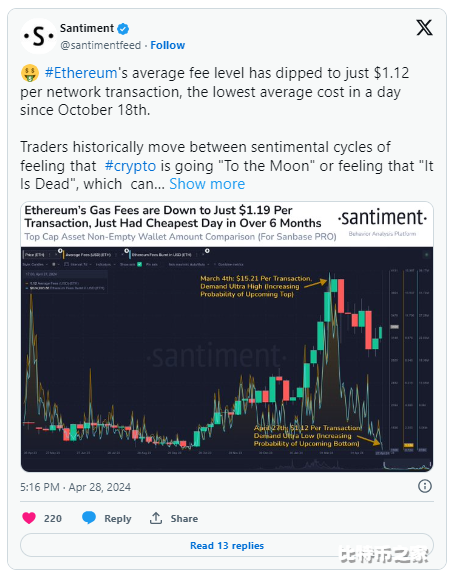Select the Ethereum Fees Burnt metric color bar
This screenshot has height=579, width=459.
130,254
